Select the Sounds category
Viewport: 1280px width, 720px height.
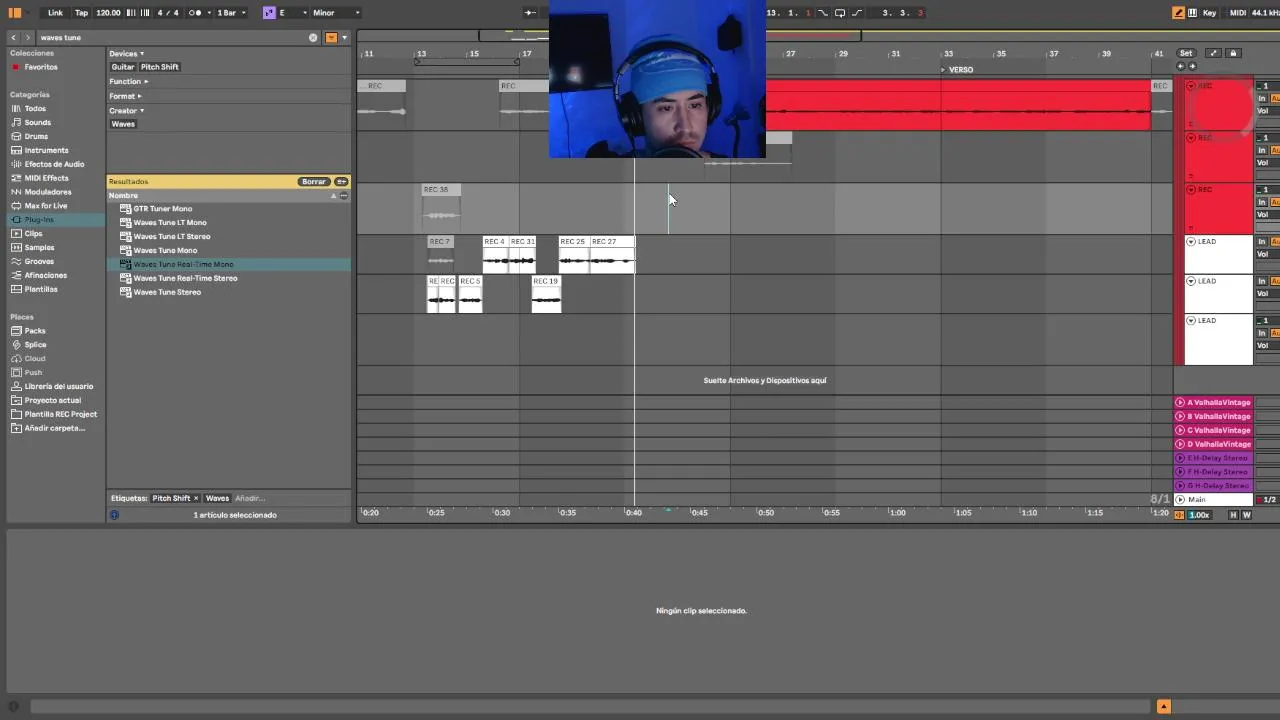[37, 122]
